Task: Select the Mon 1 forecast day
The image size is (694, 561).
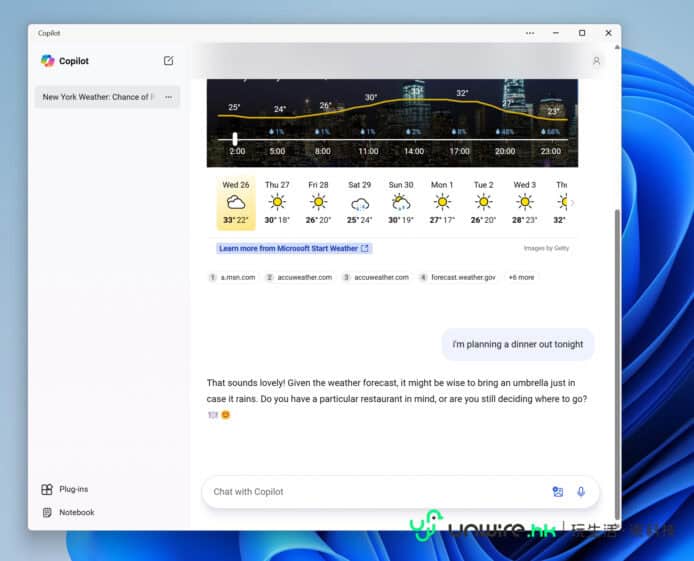Action: click(x=441, y=203)
